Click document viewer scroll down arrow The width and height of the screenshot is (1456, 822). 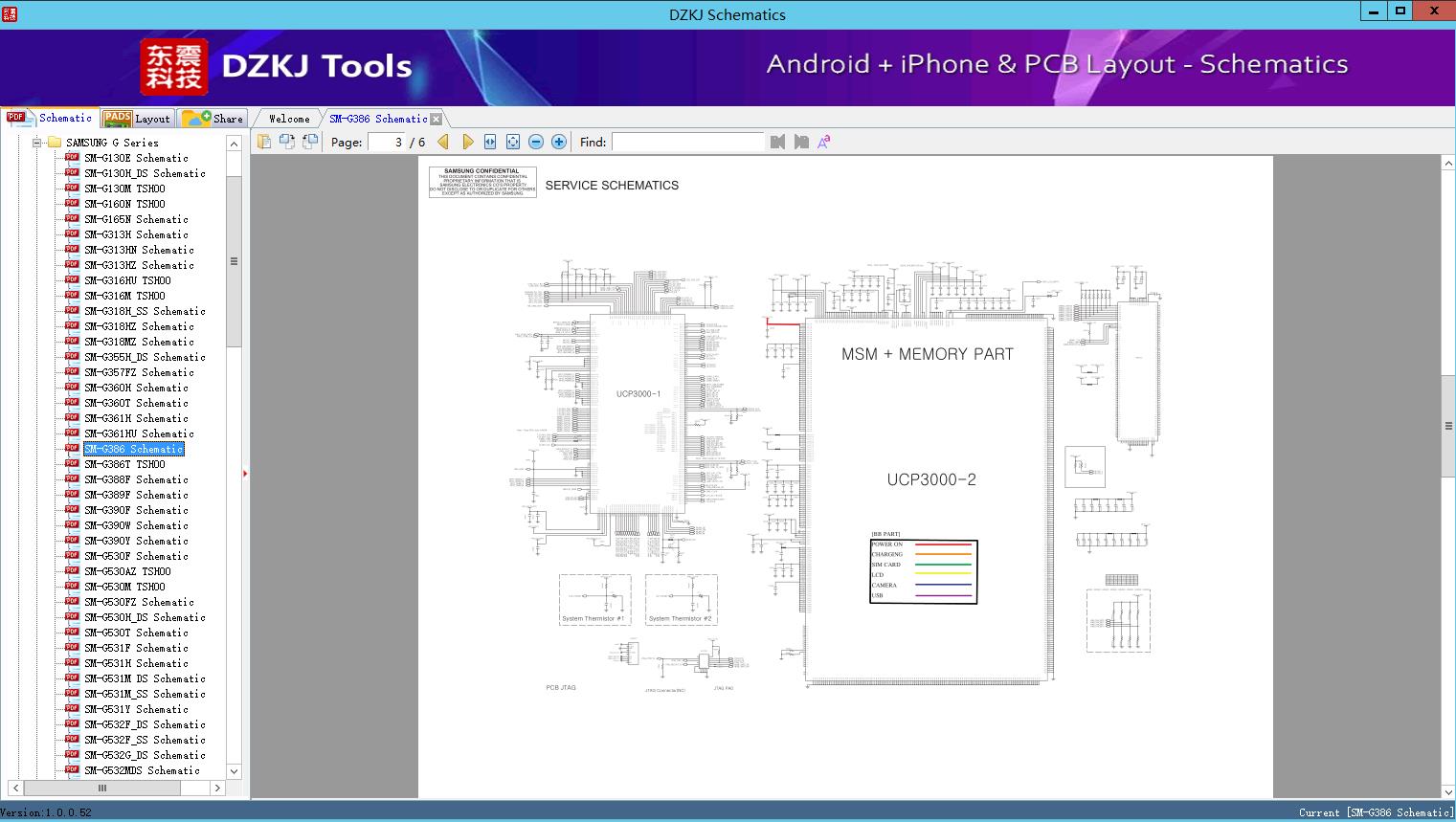point(1448,791)
